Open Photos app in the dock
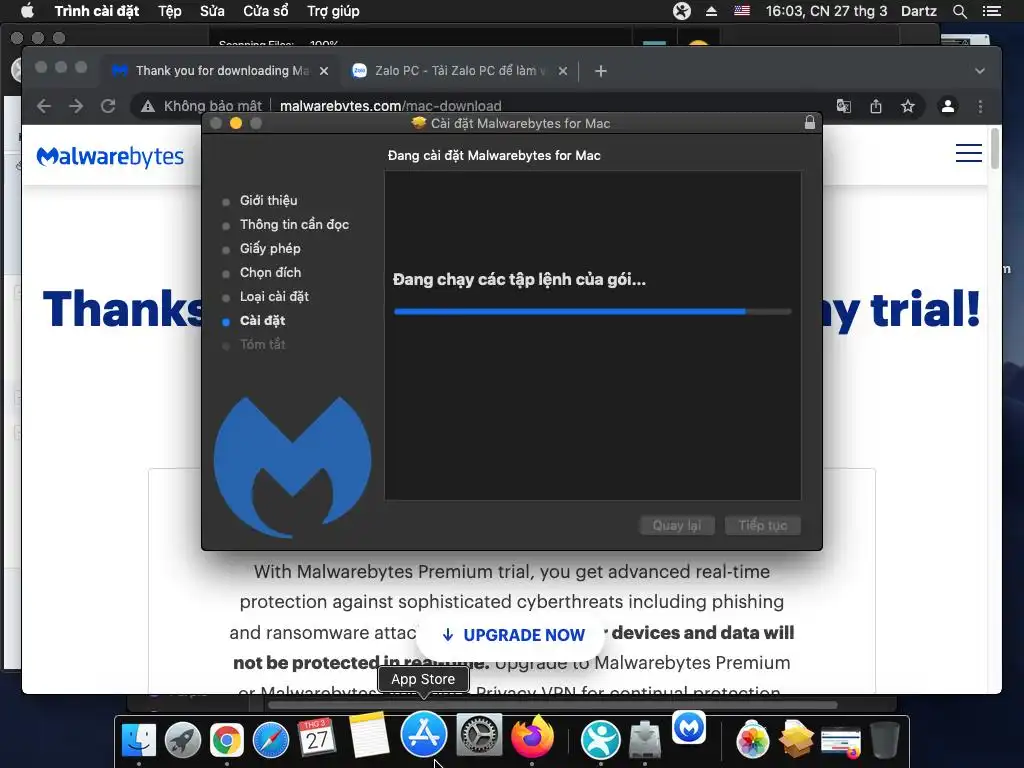Screen dimensions: 1024x768 tap(752, 741)
